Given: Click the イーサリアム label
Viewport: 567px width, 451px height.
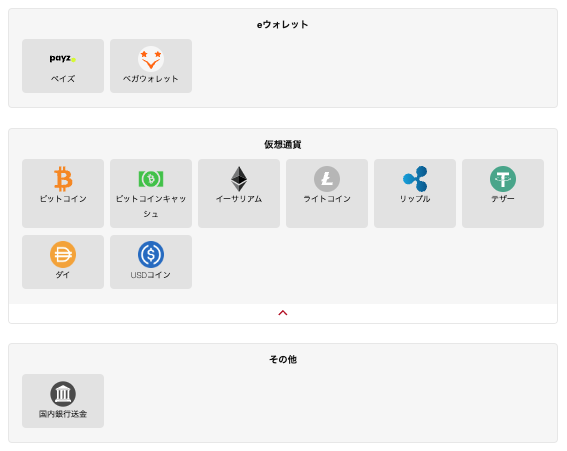Looking at the screenshot, I should click(x=239, y=199).
